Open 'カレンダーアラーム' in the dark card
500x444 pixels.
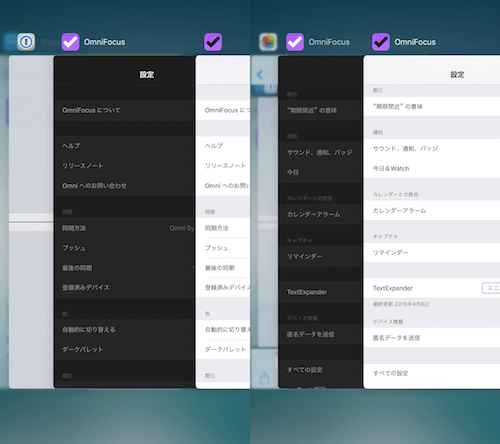tap(321, 214)
